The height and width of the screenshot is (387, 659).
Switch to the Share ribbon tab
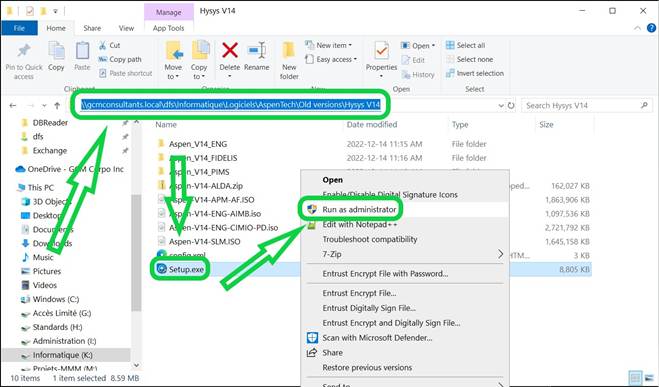92,28
